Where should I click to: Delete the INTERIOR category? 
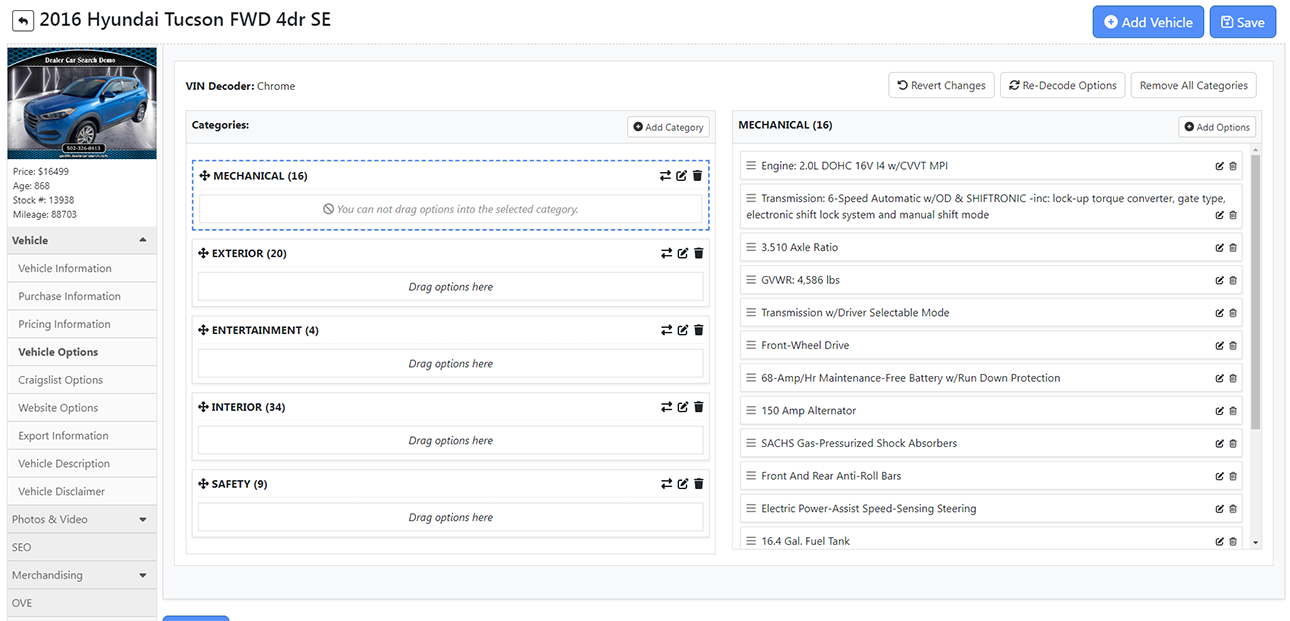(x=698, y=407)
